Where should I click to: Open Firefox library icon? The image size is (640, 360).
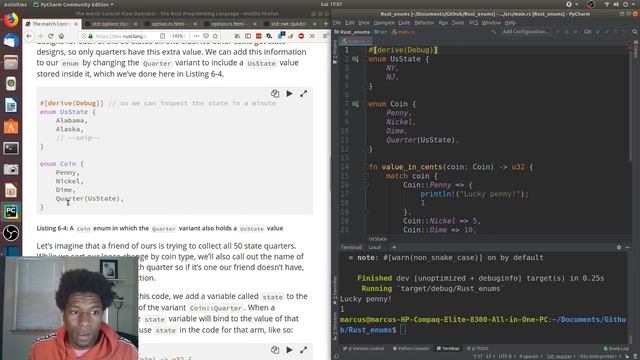tap(237, 36)
